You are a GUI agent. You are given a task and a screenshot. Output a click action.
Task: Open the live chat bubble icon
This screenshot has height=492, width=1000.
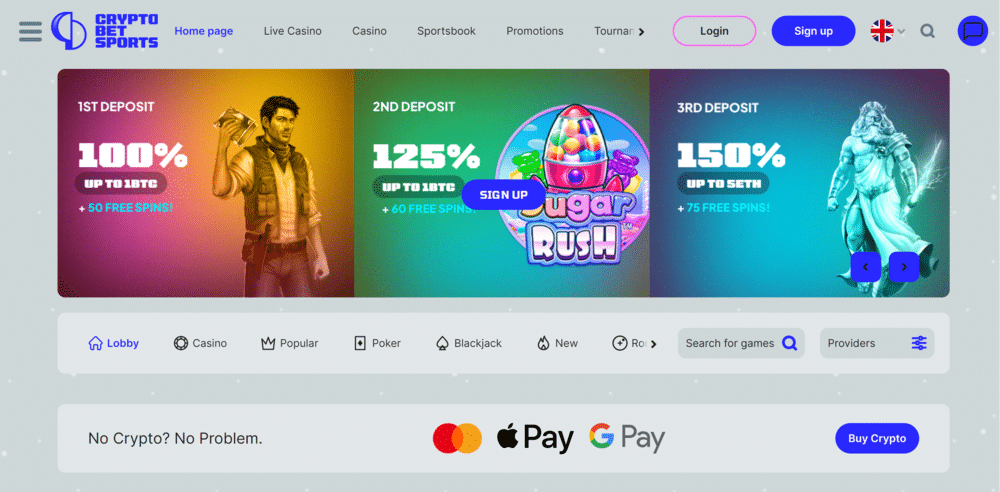(x=972, y=31)
